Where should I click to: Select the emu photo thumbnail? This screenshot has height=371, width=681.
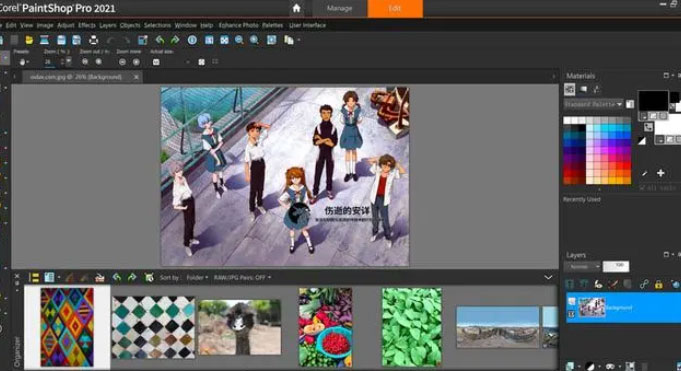coord(240,327)
